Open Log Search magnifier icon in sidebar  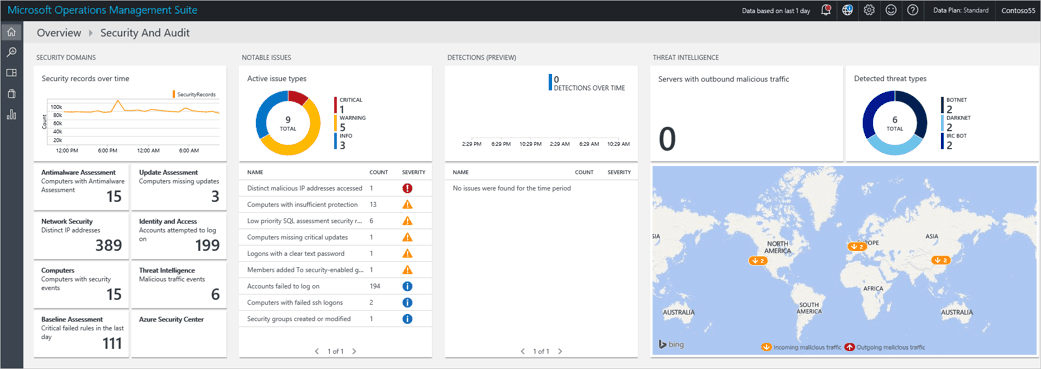coord(11,52)
